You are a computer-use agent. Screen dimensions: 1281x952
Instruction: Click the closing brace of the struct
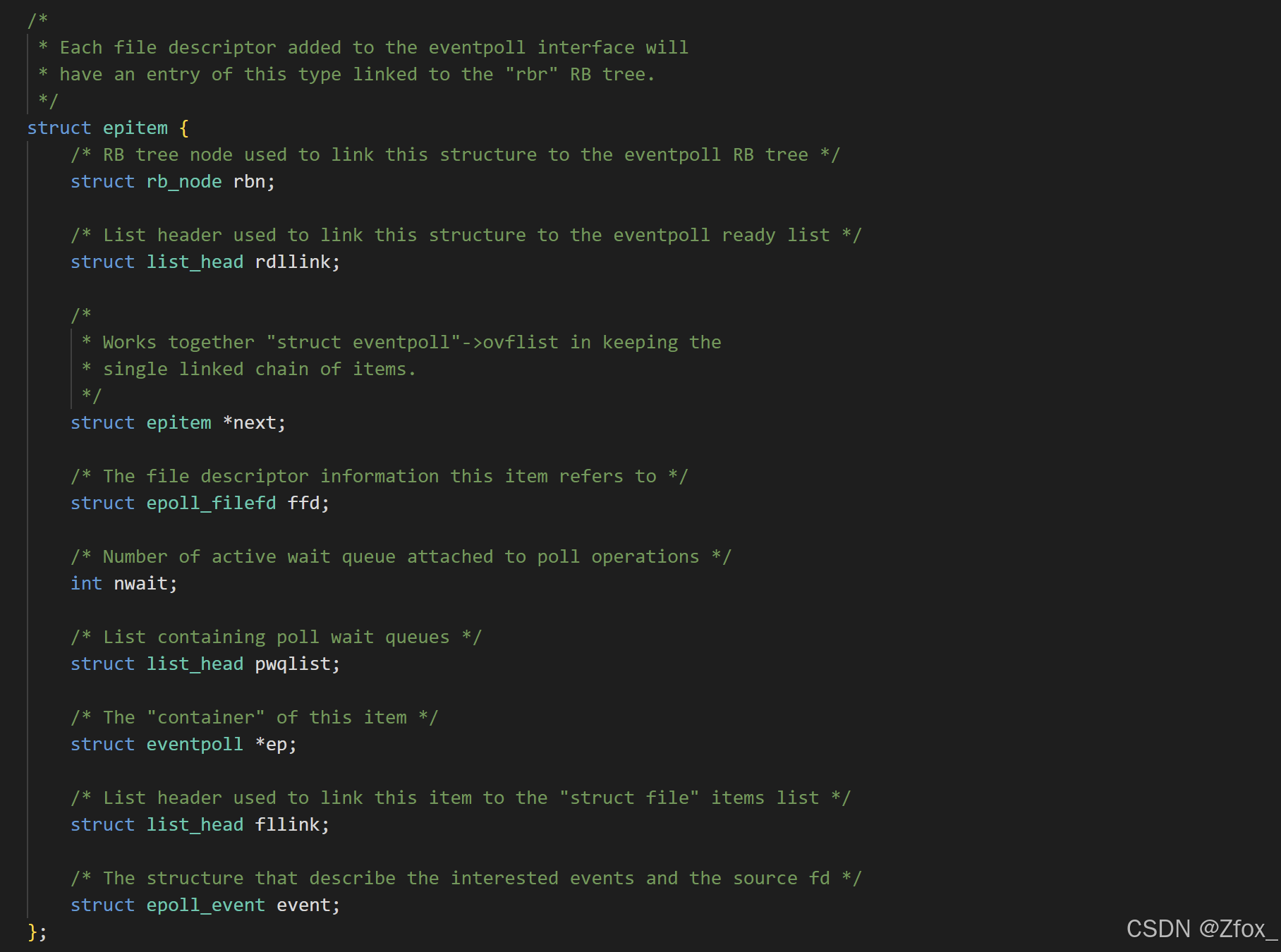[x=32, y=932]
